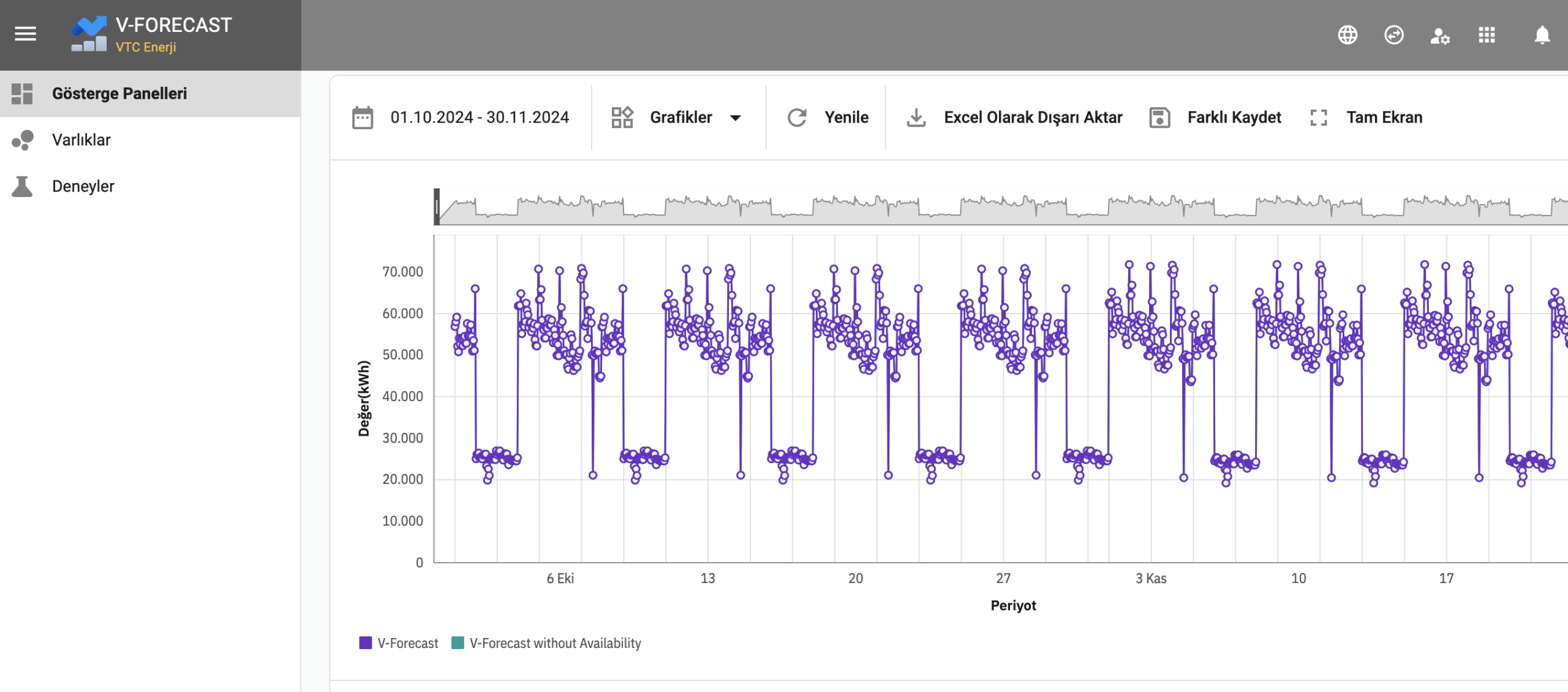Click the globe language icon
Viewport: 1568px width, 692px height.
1347,35
